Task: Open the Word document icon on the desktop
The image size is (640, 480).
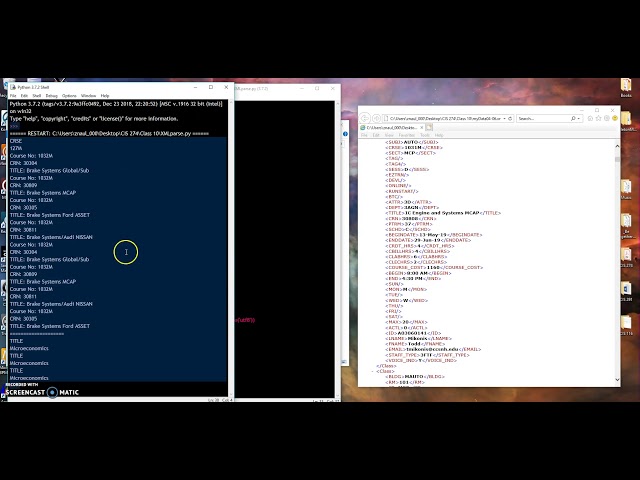Action: tap(626, 291)
